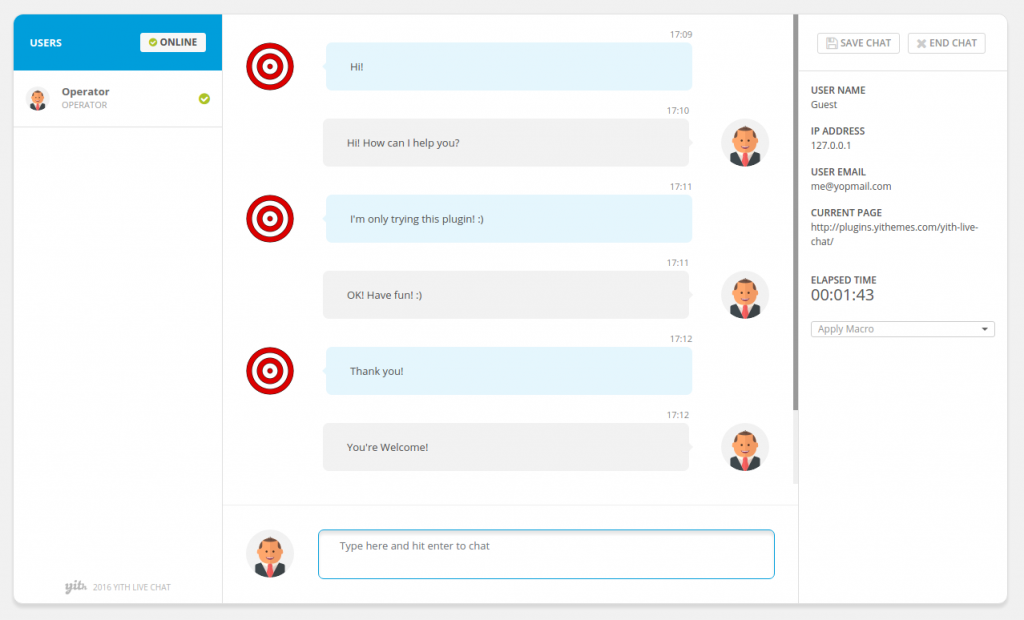Click the target avatar beside "I'm only trying this plugin! :)"

pyautogui.click(x=270, y=219)
